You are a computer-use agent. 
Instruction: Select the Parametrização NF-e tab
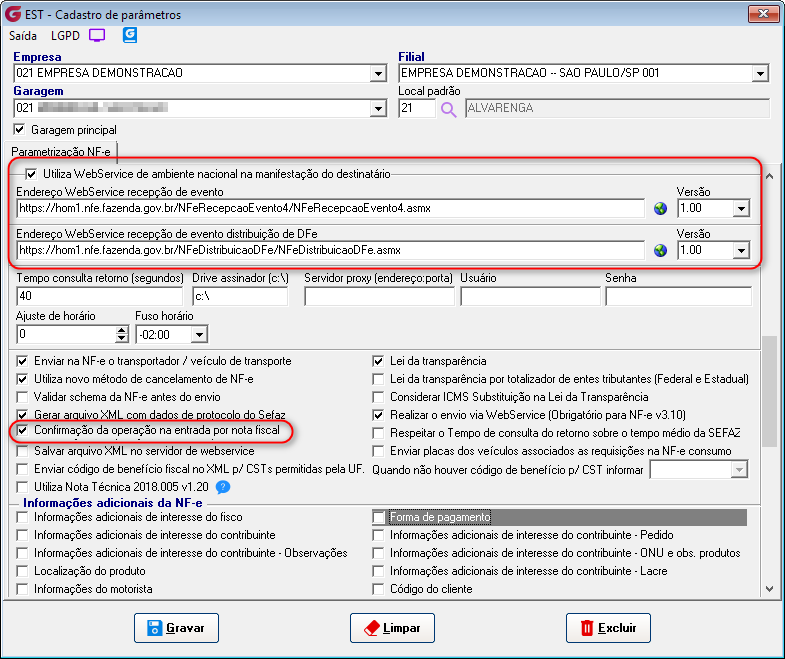point(61,152)
